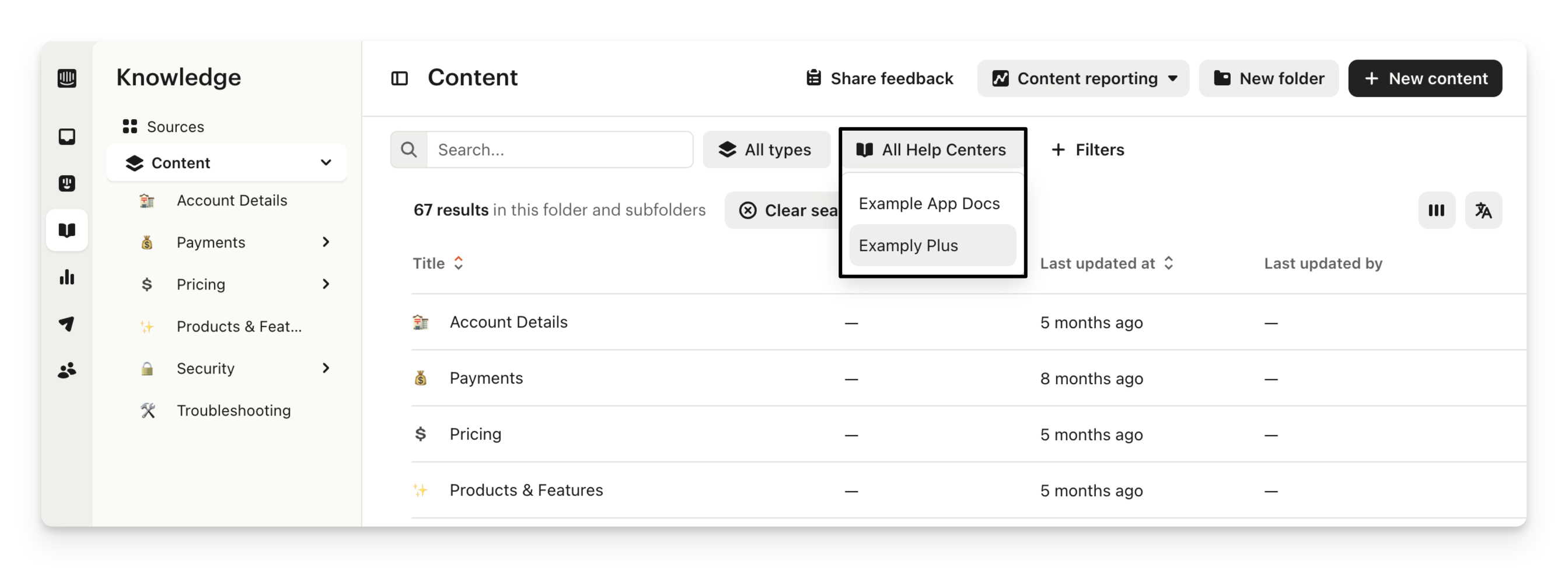Open Outbound paper plane icon

[x=67, y=324]
